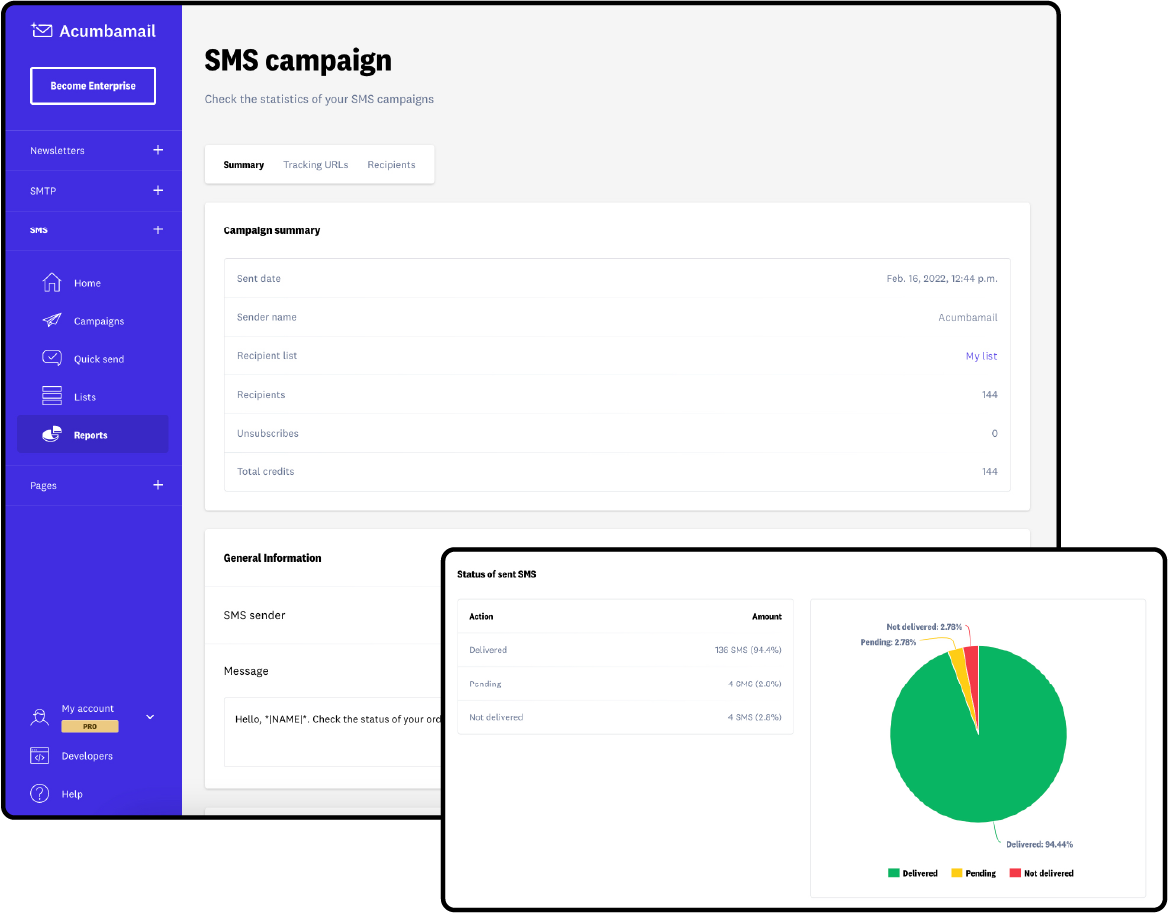This screenshot has height=913, width=1168.
Task: Expand the Pages section plus sign
Action: [157, 485]
